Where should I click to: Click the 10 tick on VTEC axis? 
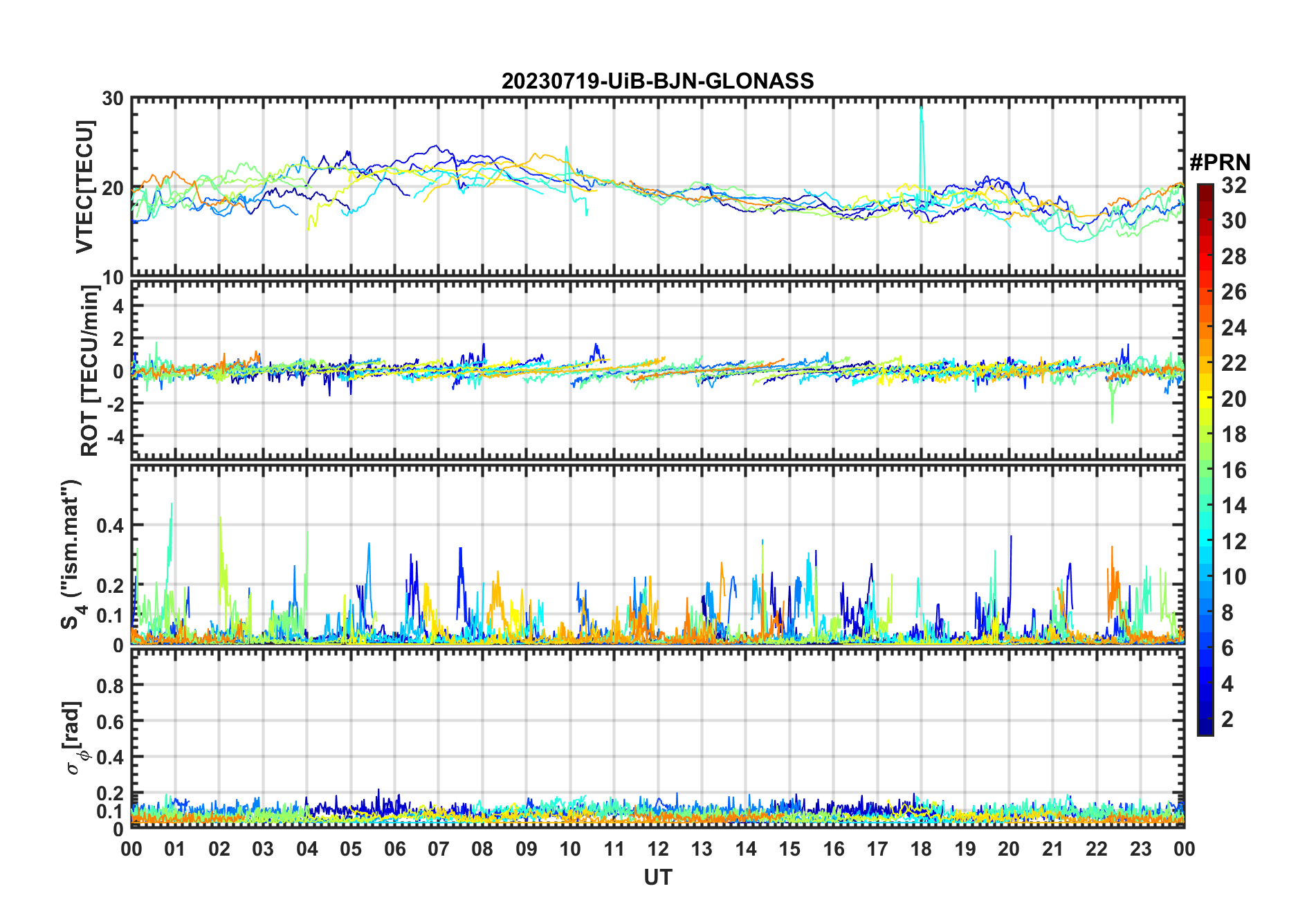[x=113, y=277]
